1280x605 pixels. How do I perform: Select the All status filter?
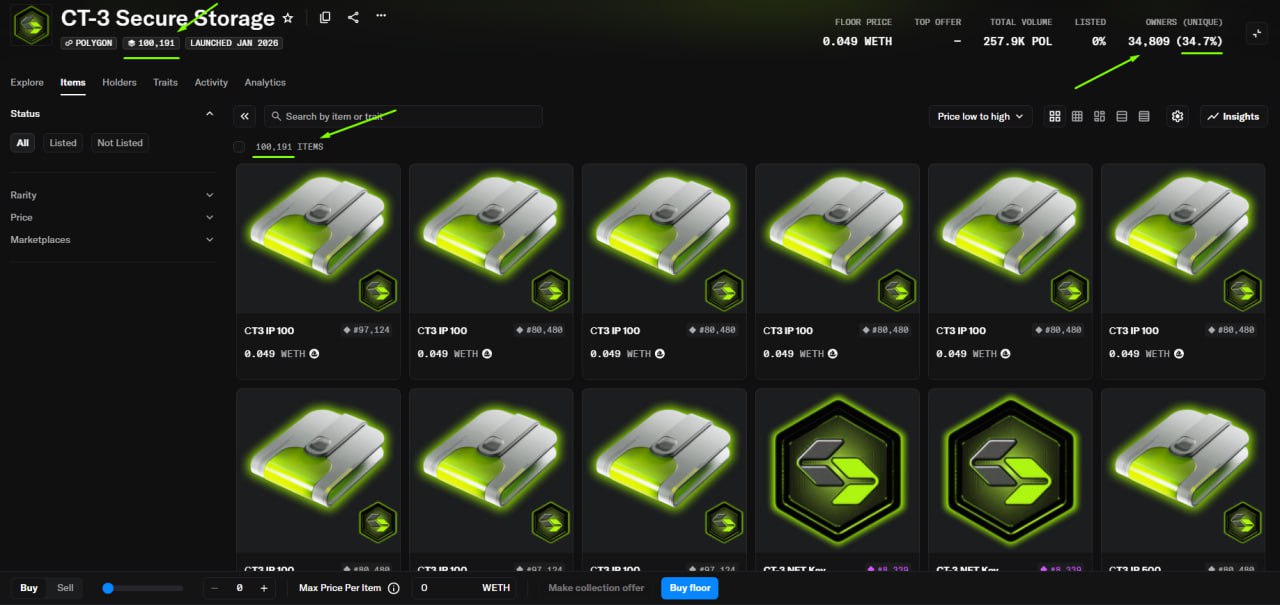(x=23, y=143)
